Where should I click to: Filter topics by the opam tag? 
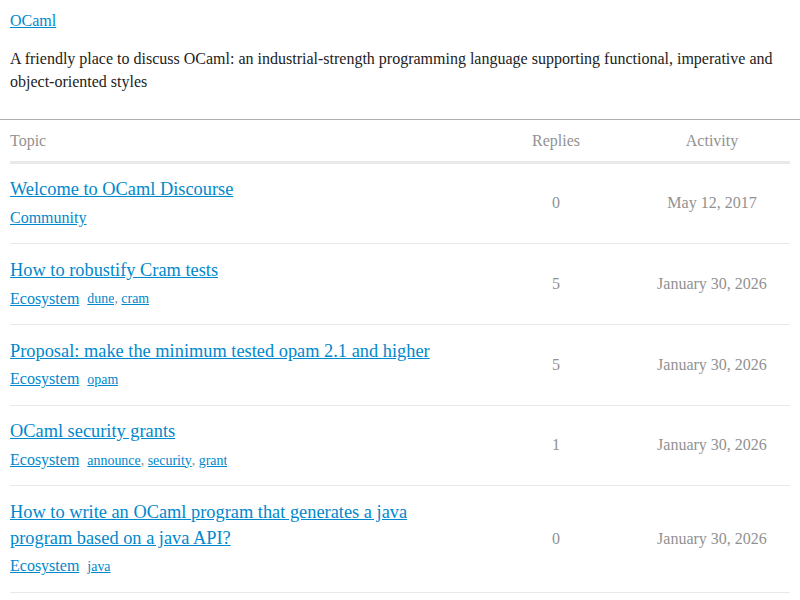[102, 380]
